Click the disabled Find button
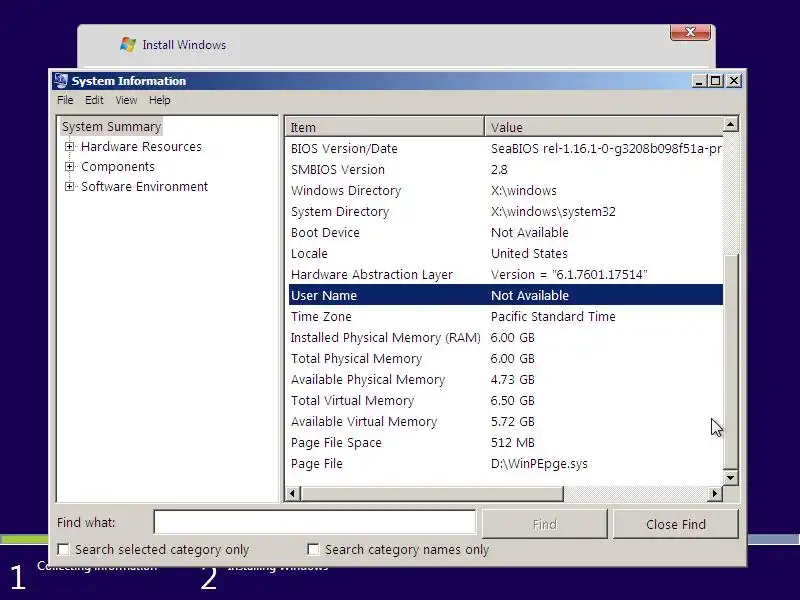 coord(545,524)
